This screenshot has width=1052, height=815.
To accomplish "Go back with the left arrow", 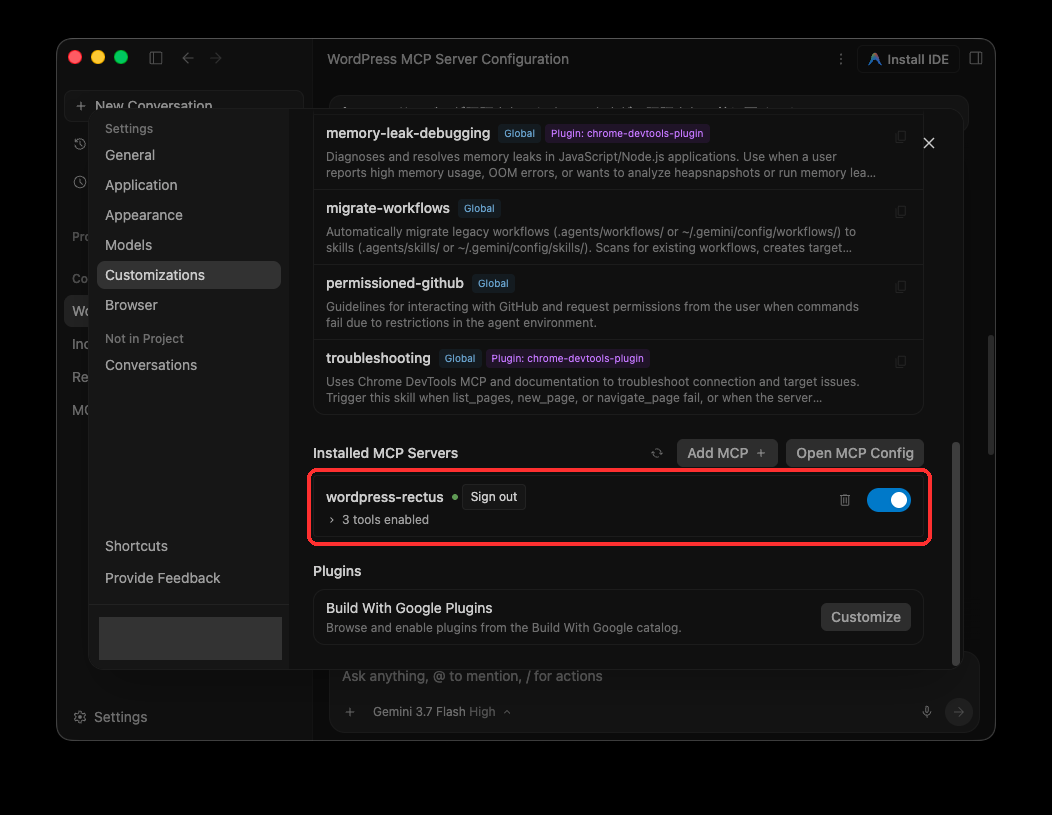I will (x=188, y=58).
